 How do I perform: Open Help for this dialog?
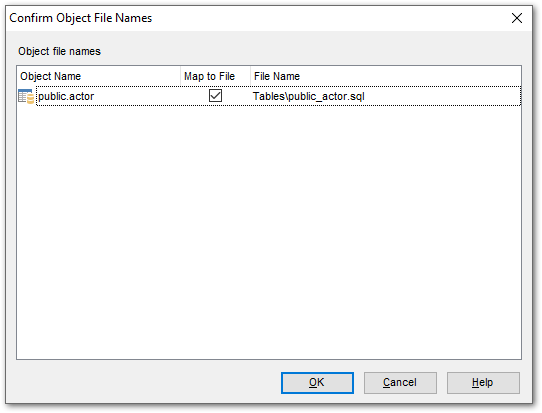tap(483, 383)
